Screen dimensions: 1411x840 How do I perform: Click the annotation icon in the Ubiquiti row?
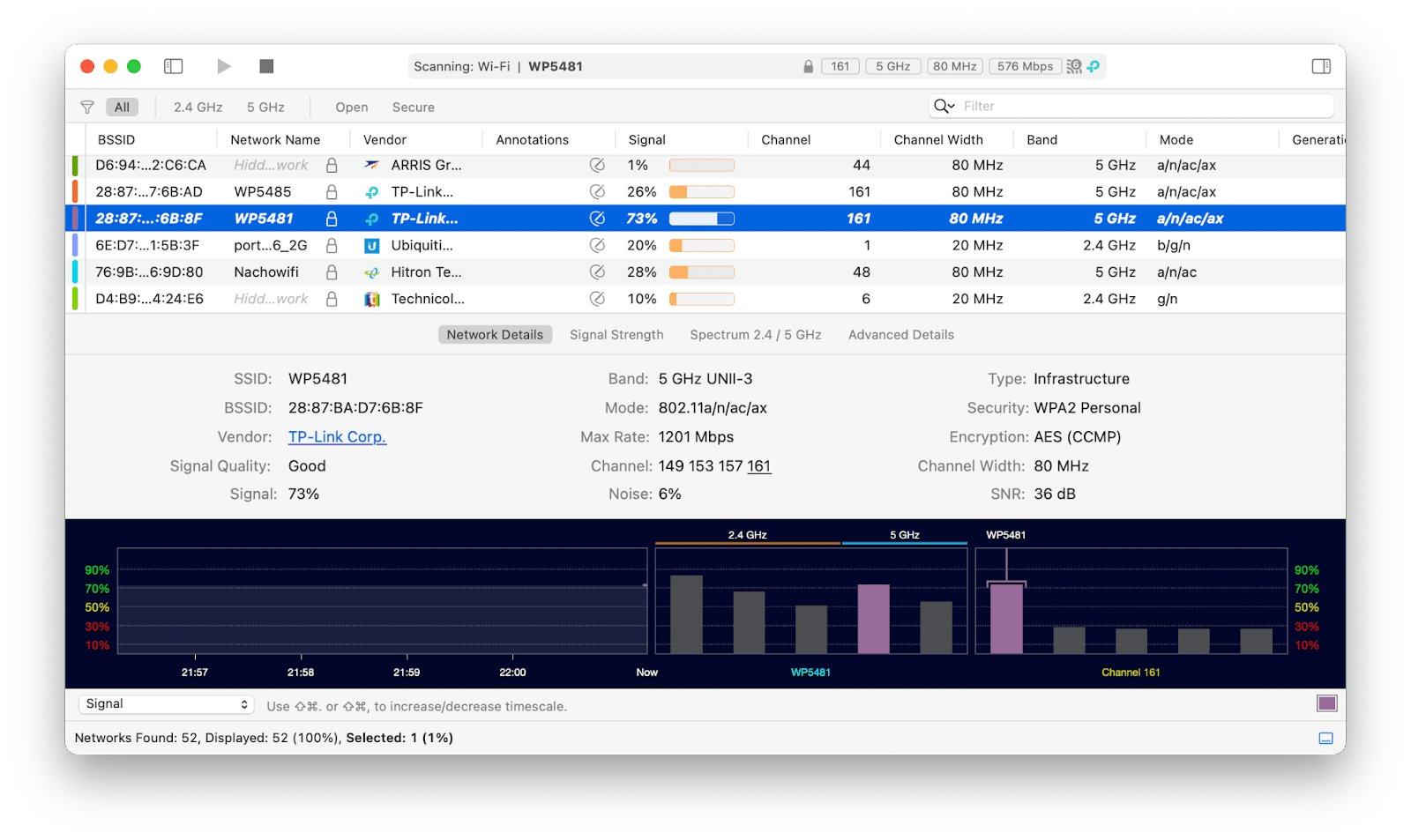597,246
